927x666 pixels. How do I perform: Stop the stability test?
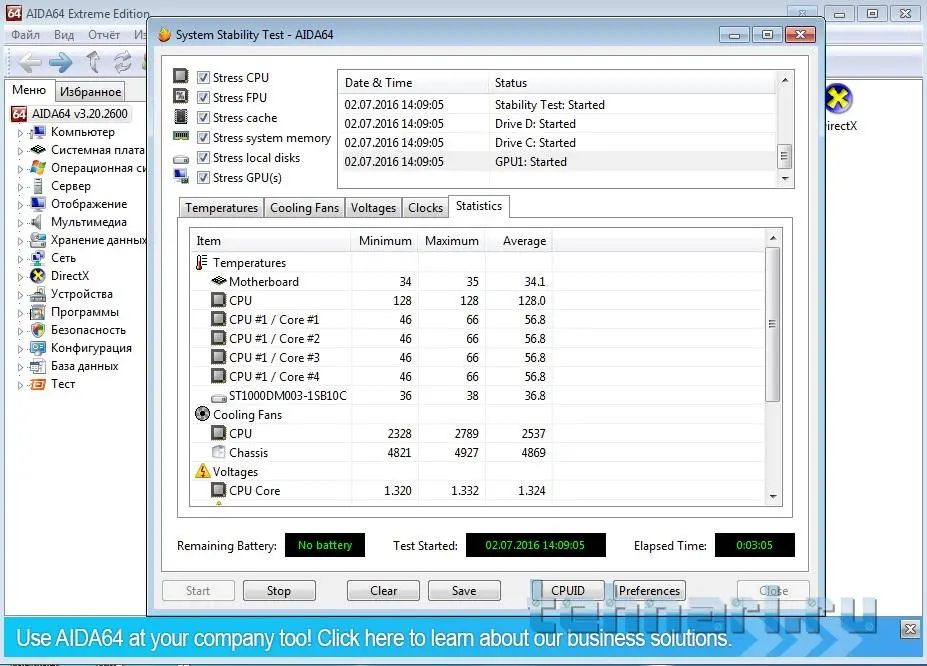coord(279,590)
